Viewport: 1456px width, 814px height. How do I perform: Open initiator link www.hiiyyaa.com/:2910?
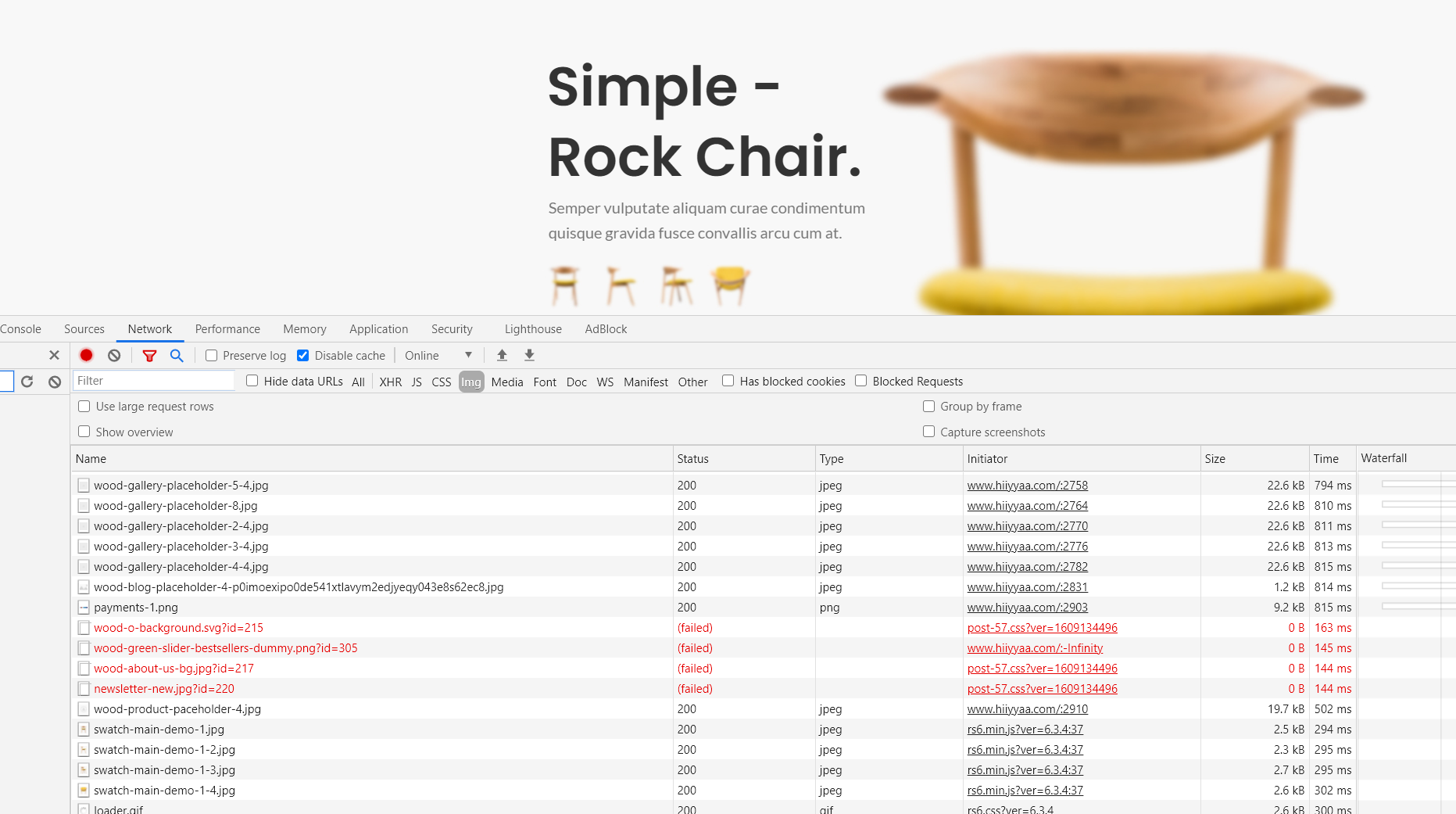[1027, 709]
